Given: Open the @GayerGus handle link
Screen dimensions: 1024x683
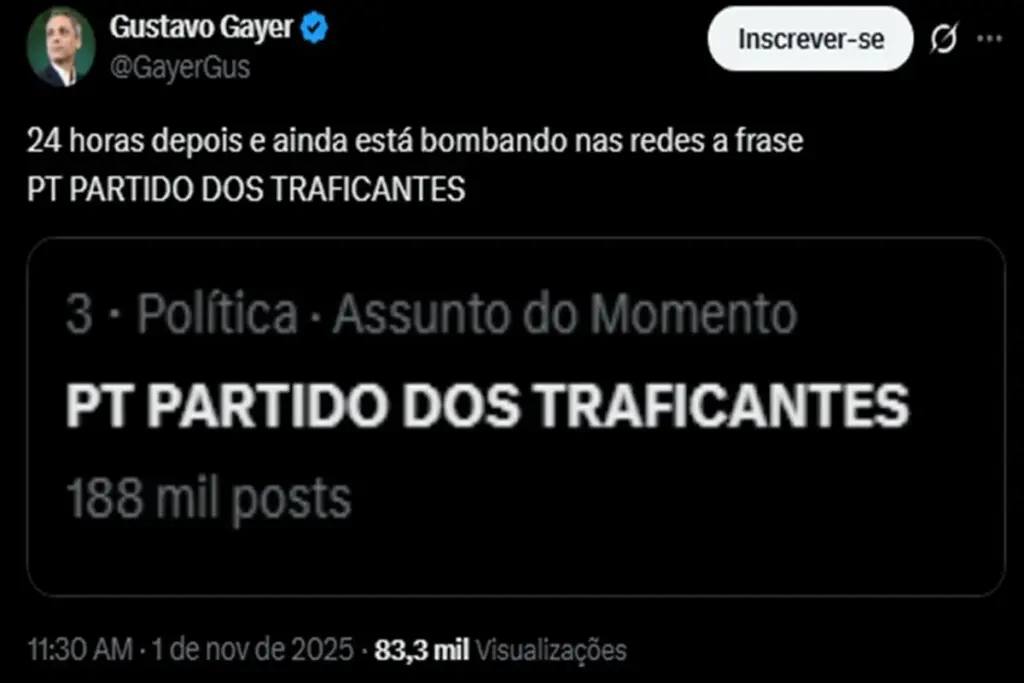Looking at the screenshot, I should coord(180,67).
